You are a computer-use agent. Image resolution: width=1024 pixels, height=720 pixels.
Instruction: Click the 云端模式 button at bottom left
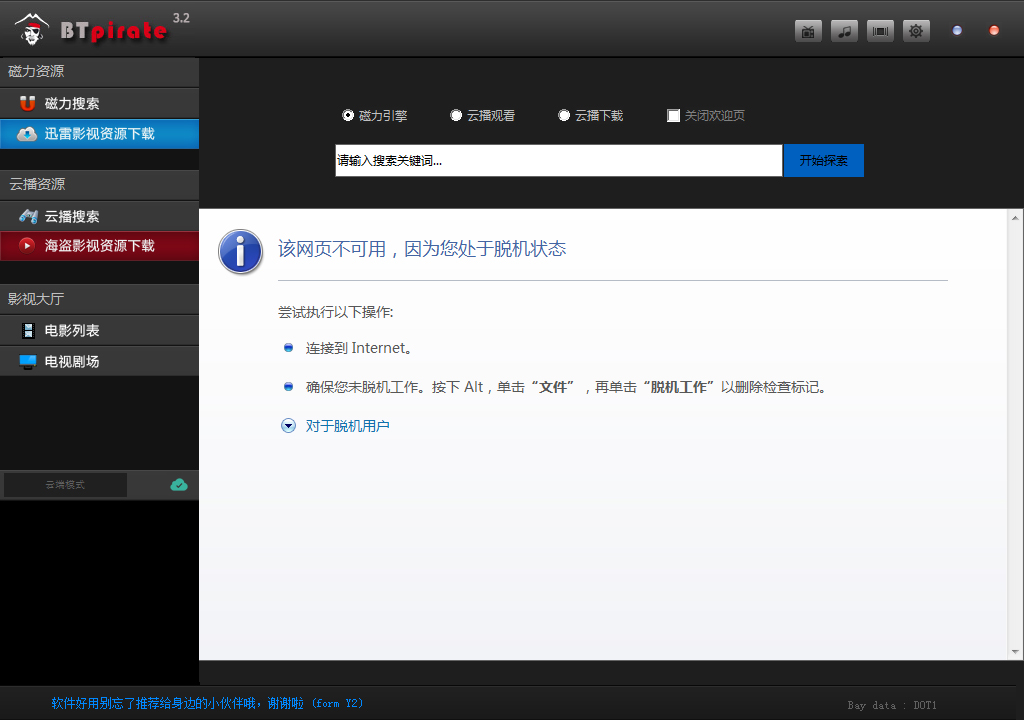[x=63, y=484]
